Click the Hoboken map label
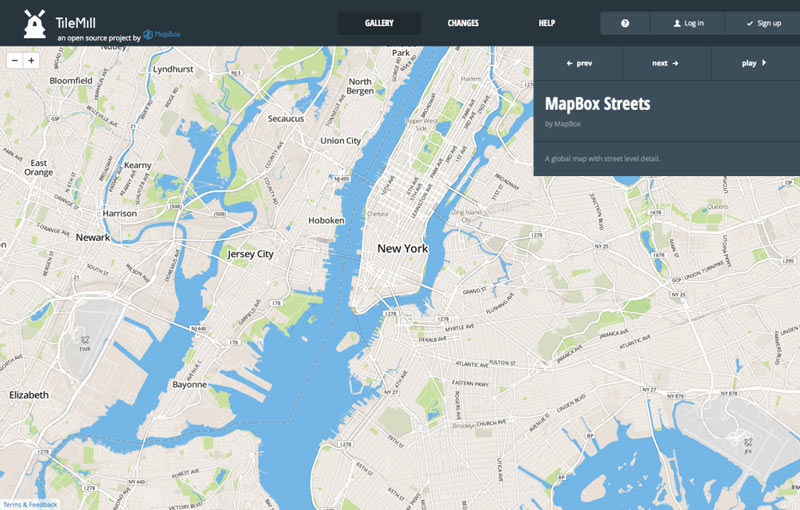Viewport: 800px width, 510px height. pyautogui.click(x=327, y=220)
